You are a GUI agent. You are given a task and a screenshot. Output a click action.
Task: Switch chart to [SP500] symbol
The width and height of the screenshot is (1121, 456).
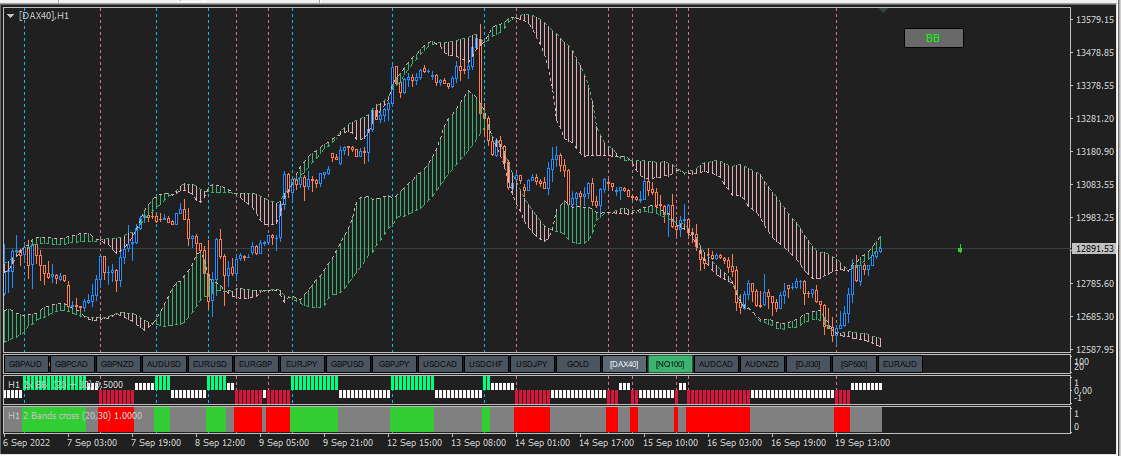tap(854, 364)
